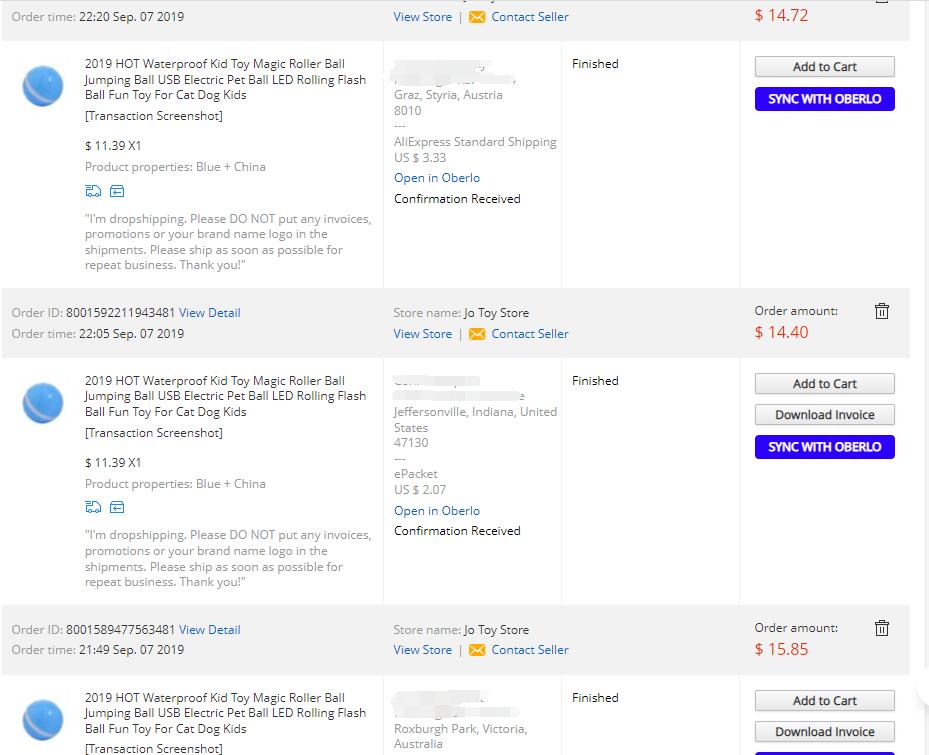This screenshot has width=929, height=755.
Task: Open Transaction Screenshot of Indiana order
Action: [x=154, y=433]
